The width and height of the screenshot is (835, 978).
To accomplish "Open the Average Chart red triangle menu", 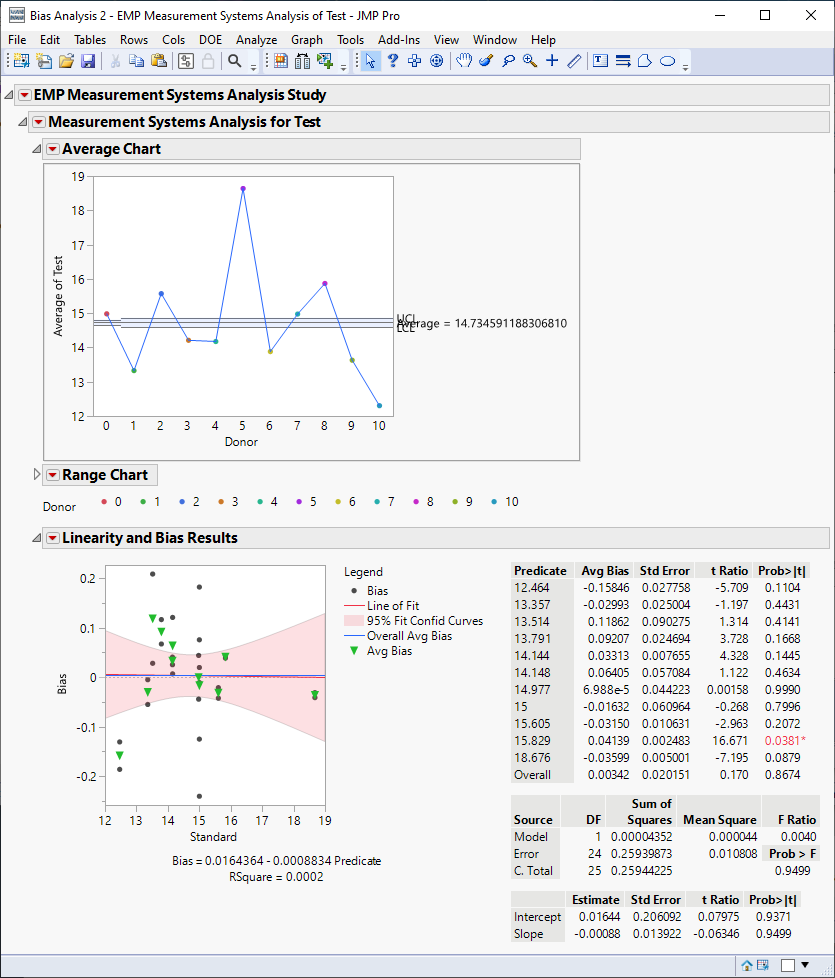I will [x=53, y=147].
